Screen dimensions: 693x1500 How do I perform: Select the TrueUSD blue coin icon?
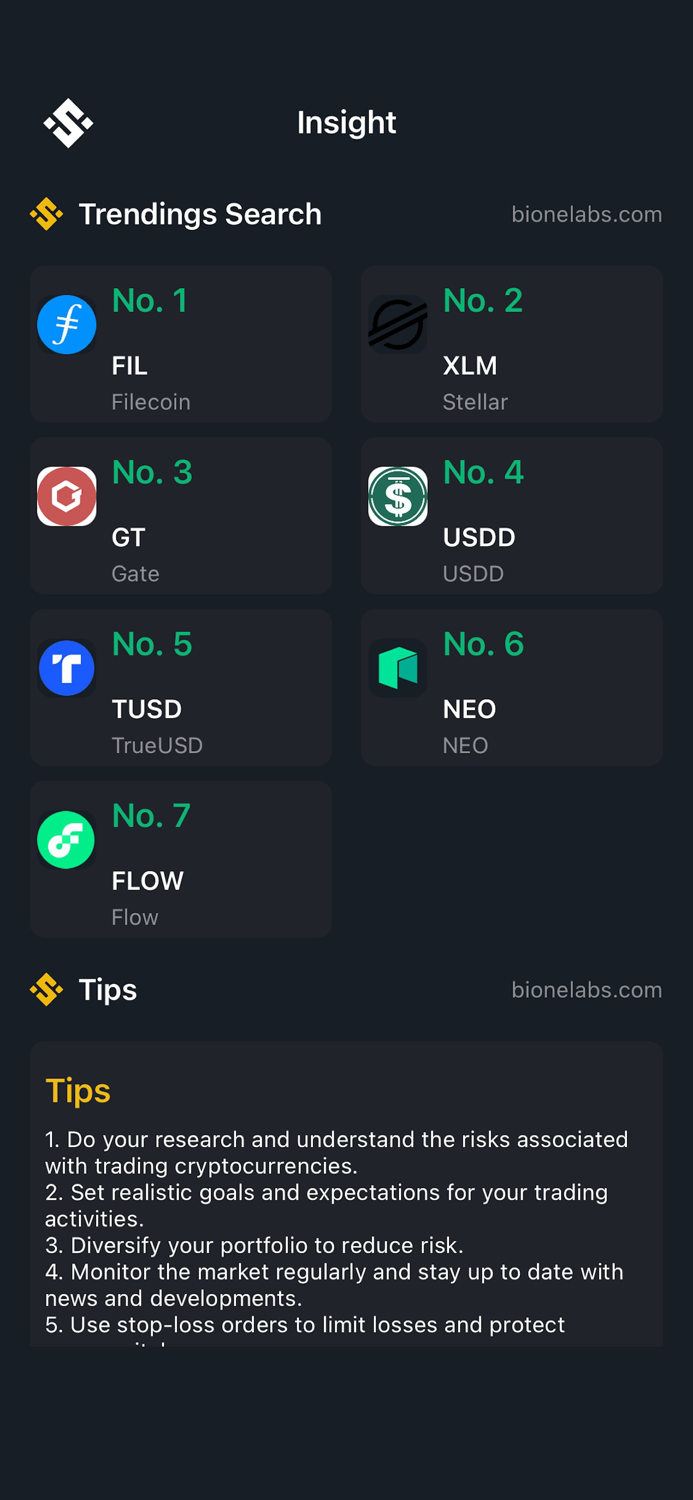(66, 667)
